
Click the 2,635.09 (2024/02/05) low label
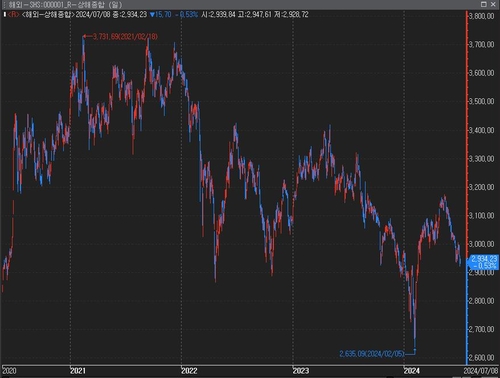coord(372,354)
